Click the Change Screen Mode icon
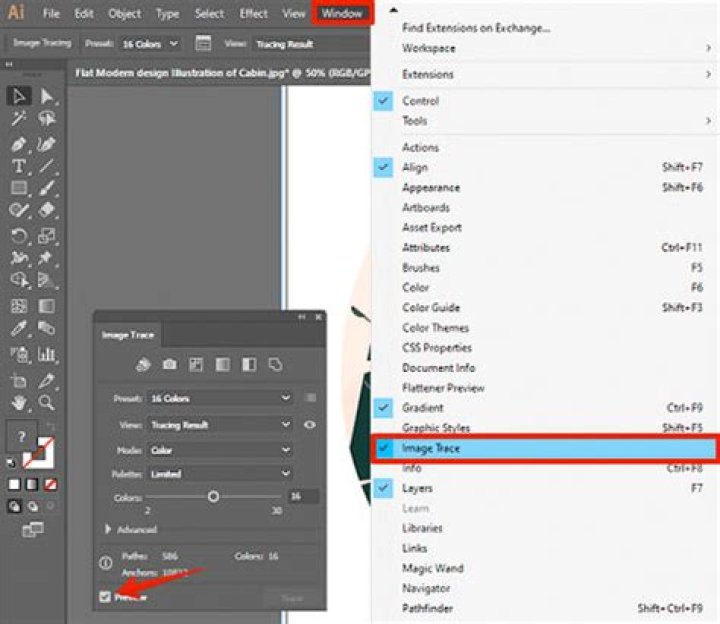The width and height of the screenshot is (720, 624). (x=33, y=529)
